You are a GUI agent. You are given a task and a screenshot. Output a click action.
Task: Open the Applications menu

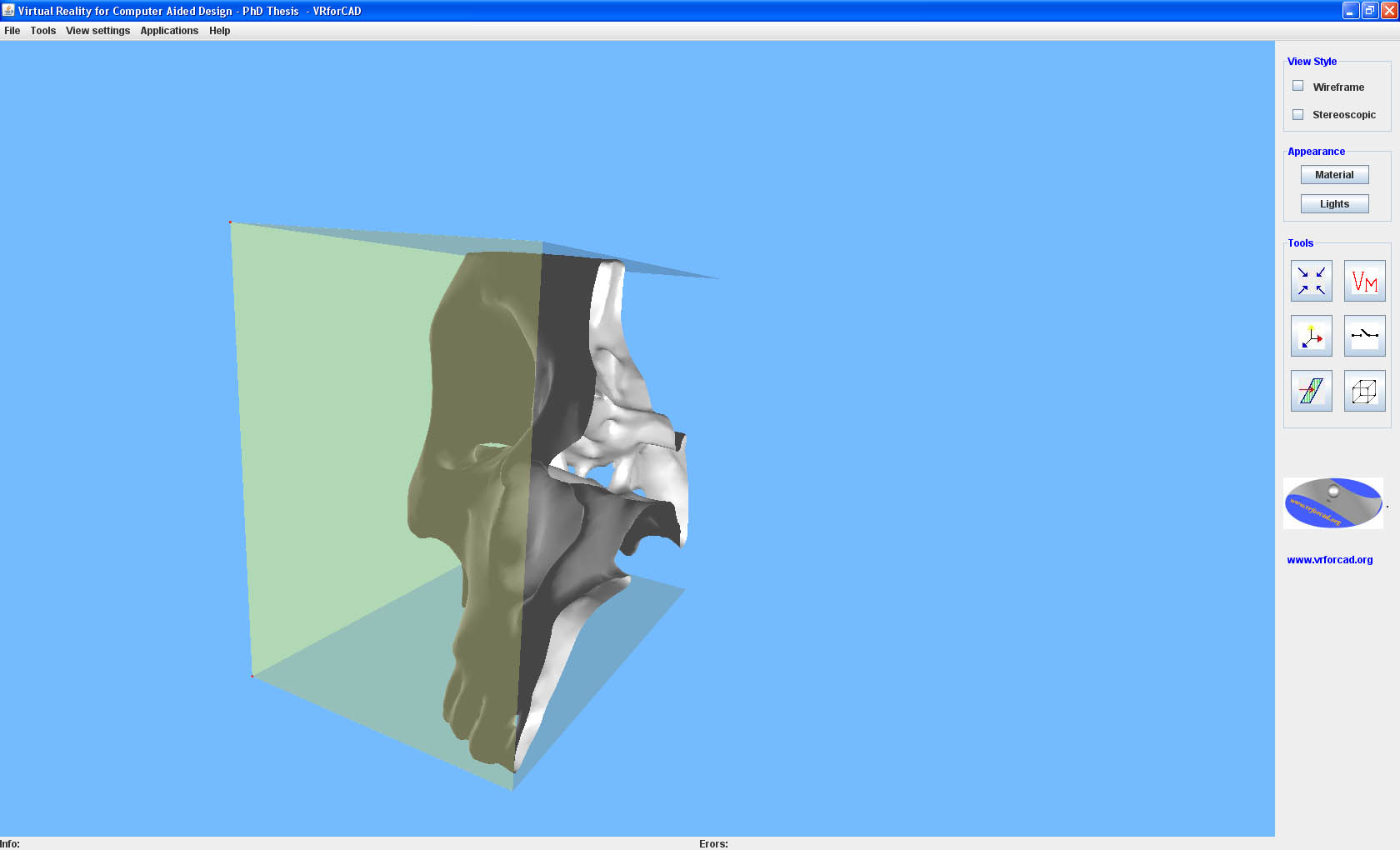[x=169, y=31]
